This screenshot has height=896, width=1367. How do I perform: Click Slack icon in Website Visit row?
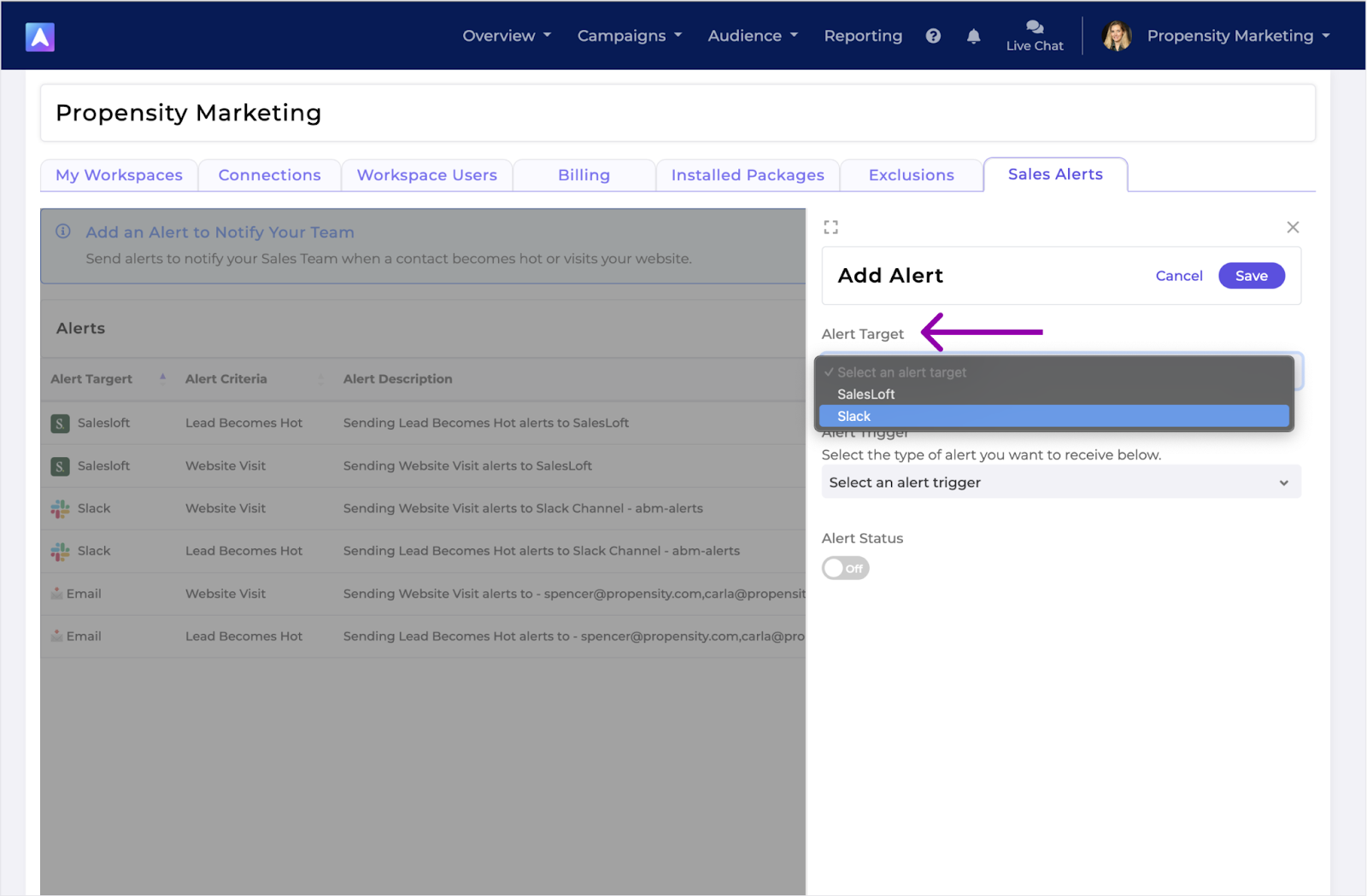click(x=60, y=508)
